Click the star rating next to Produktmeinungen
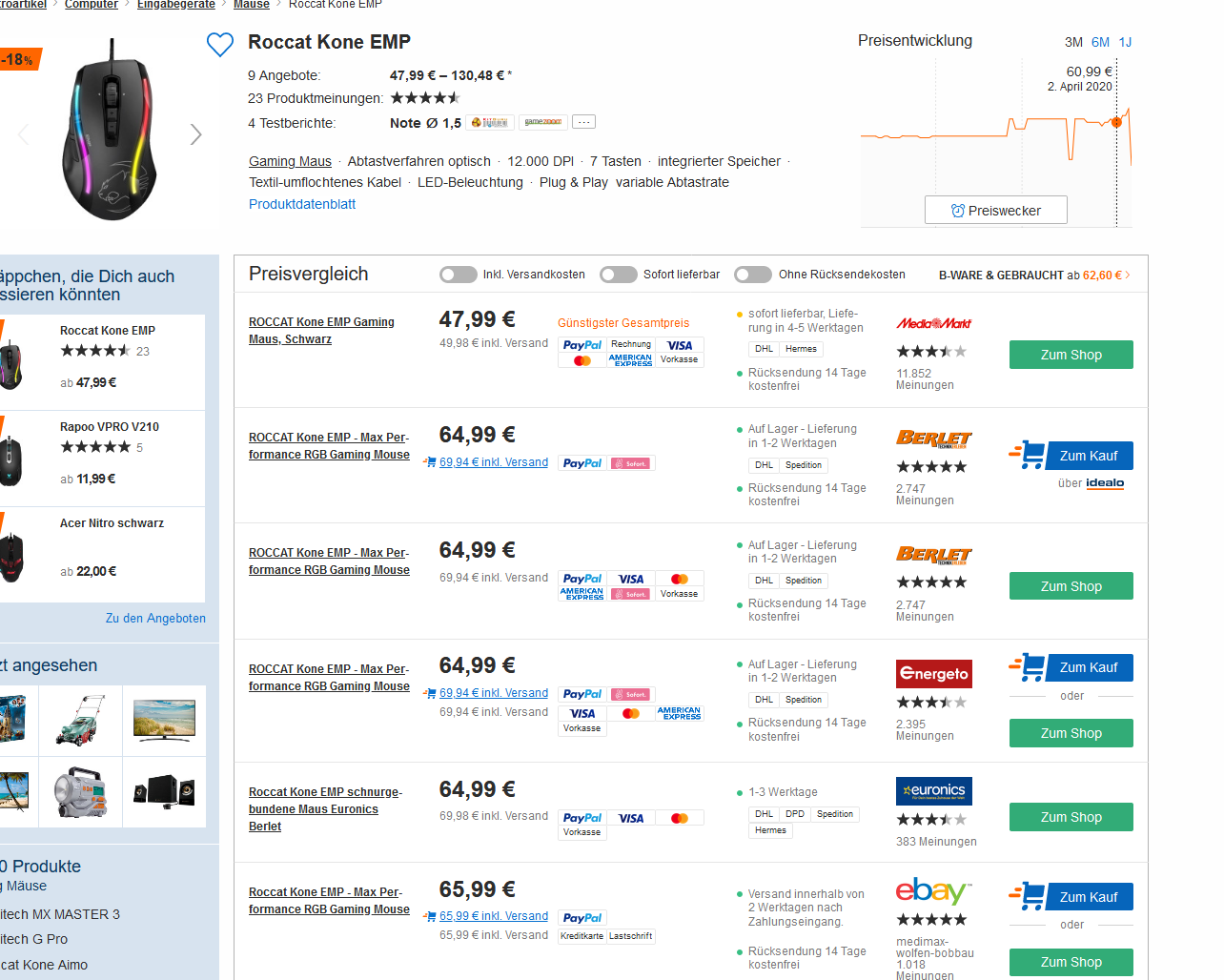 (x=425, y=98)
